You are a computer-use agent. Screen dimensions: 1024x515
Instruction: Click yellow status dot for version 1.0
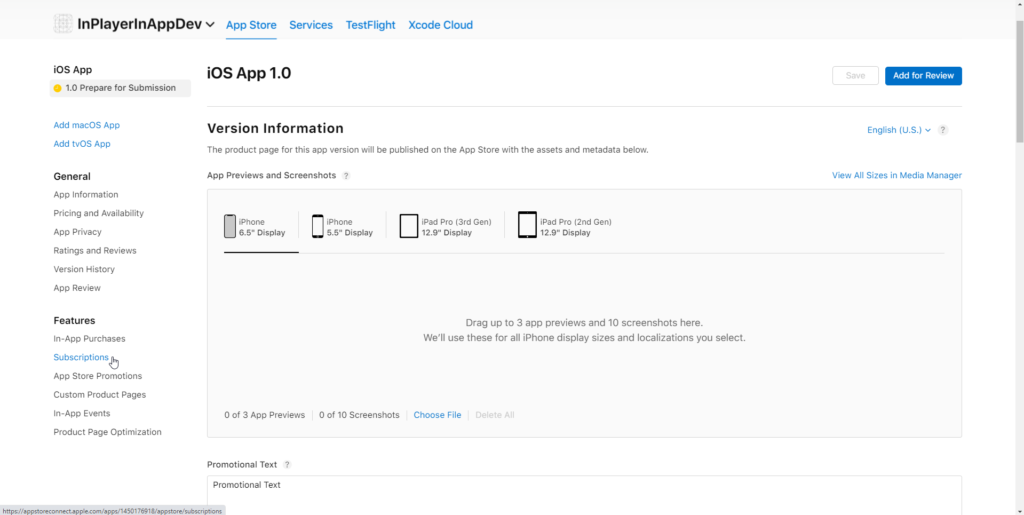click(x=57, y=88)
